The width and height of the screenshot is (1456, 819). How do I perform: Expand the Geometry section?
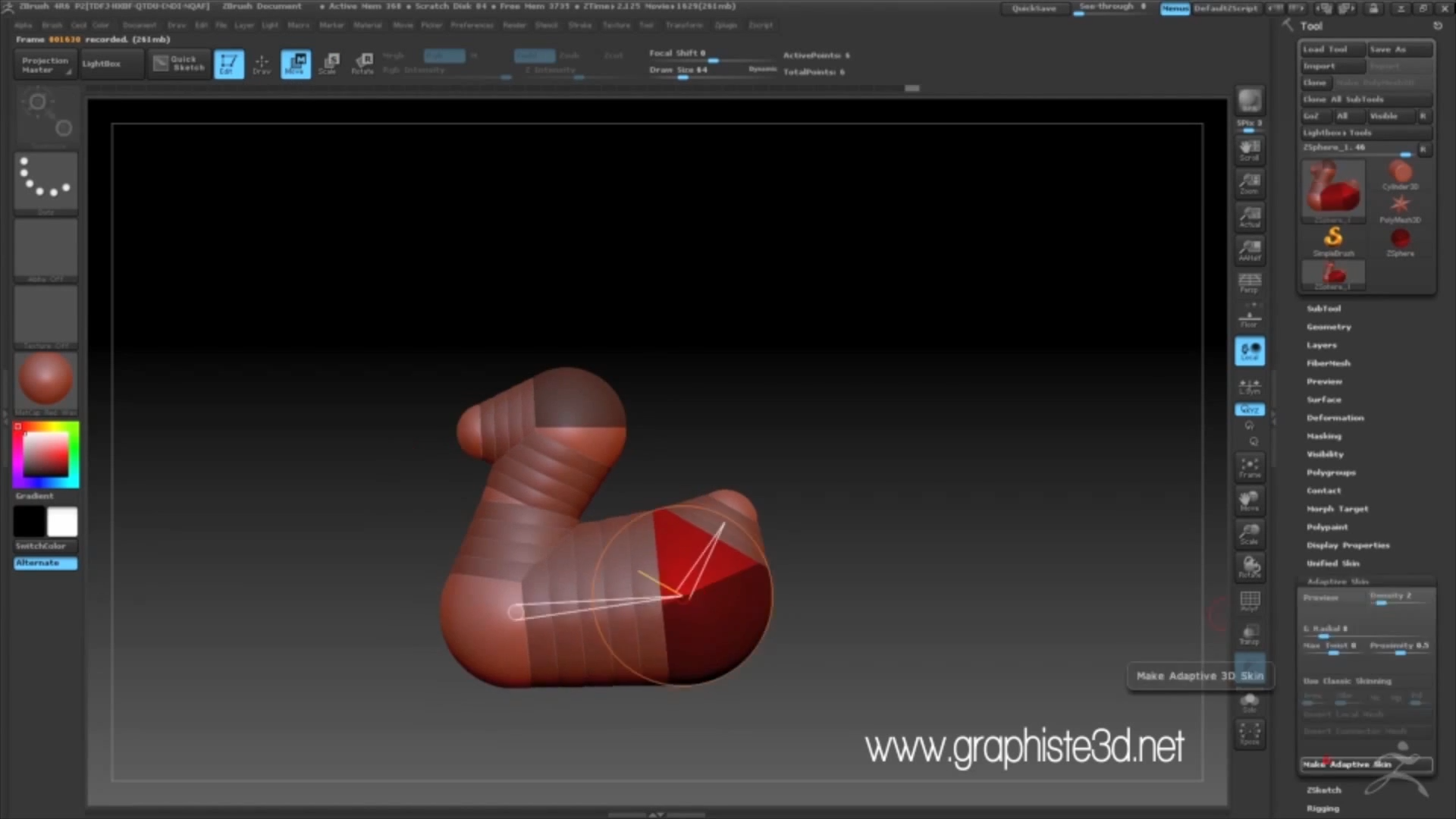pos(1329,327)
